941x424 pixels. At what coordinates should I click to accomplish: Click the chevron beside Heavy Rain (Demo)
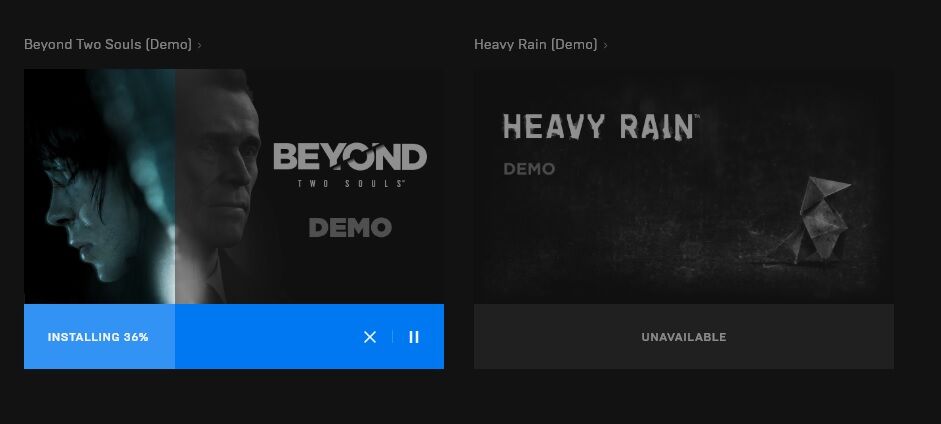(x=606, y=45)
